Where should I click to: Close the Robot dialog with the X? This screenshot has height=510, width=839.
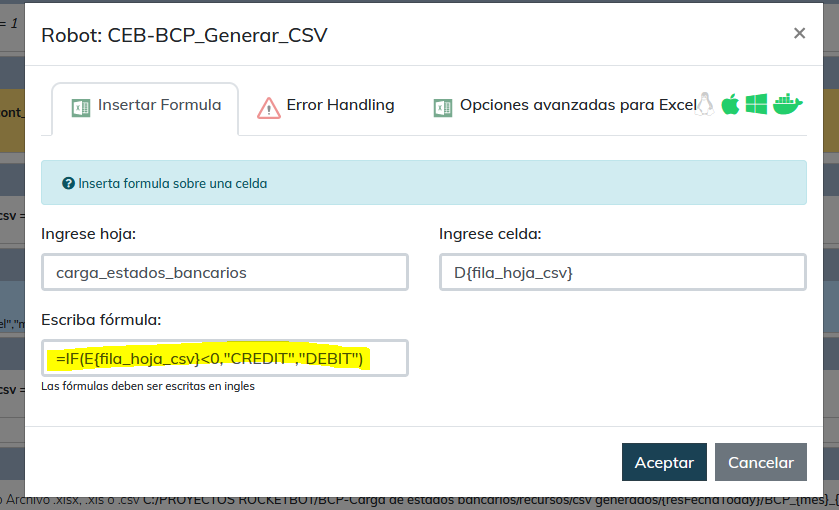click(x=799, y=33)
